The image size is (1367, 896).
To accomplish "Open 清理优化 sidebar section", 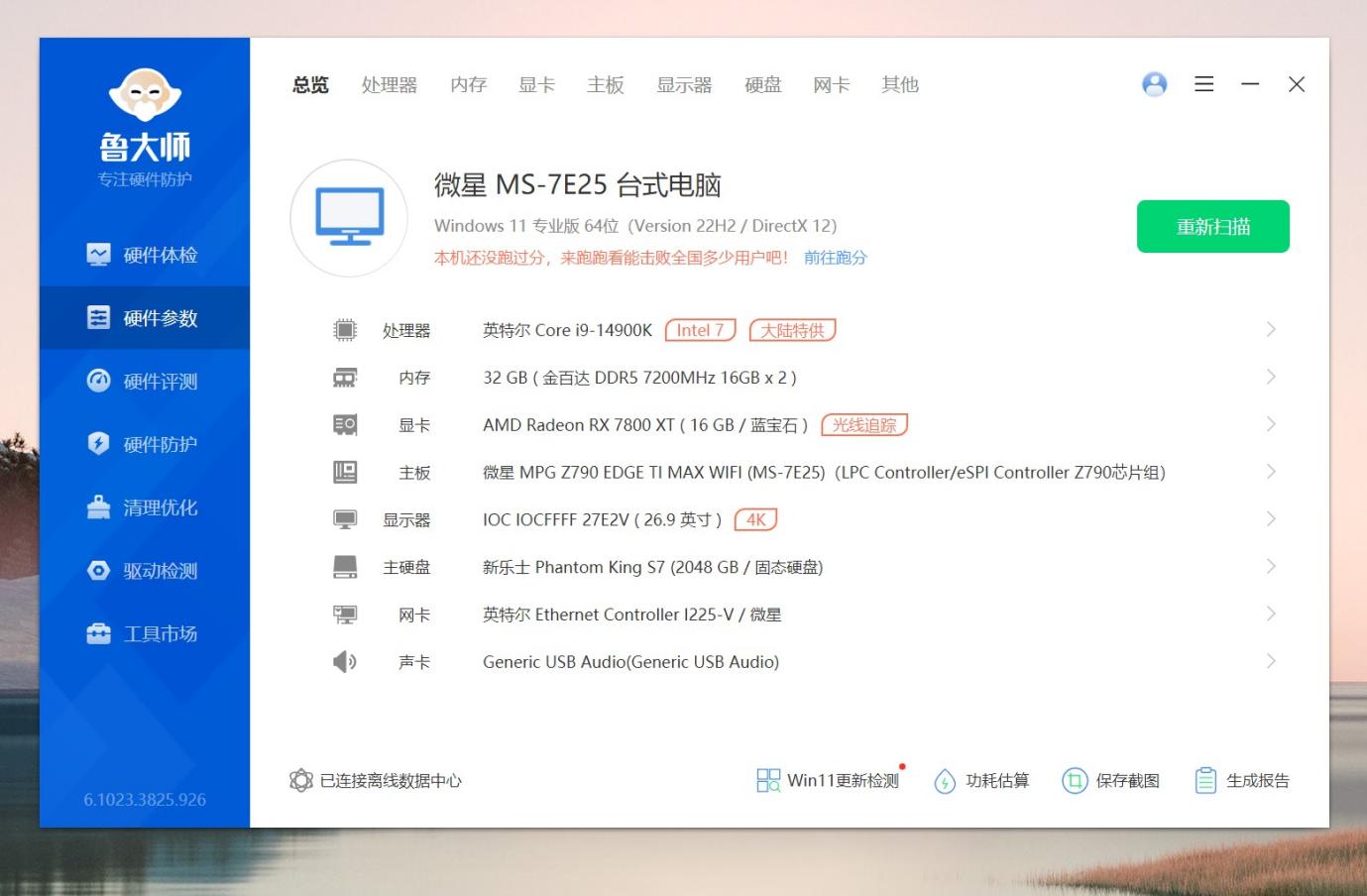I will point(145,507).
